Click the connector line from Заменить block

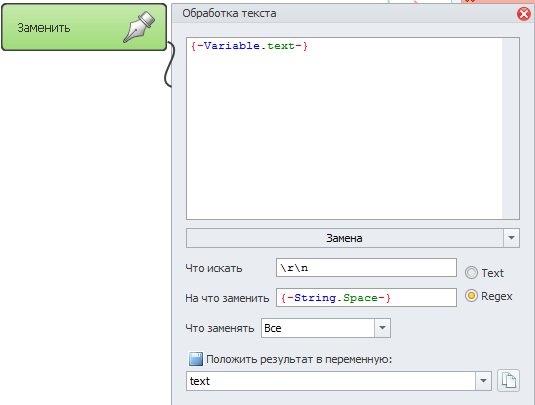tap(170, 64)
